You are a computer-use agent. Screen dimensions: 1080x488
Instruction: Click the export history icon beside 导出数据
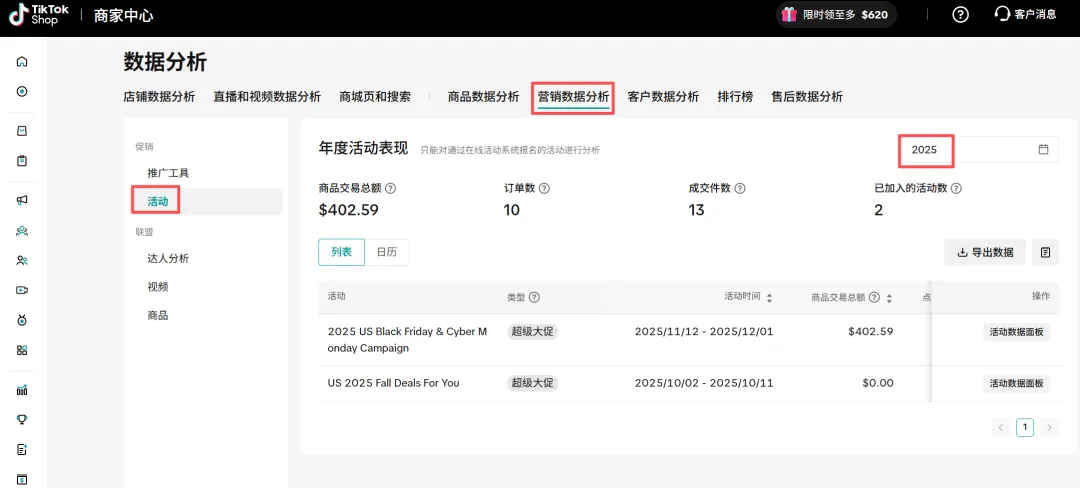tap(1045, 253)
